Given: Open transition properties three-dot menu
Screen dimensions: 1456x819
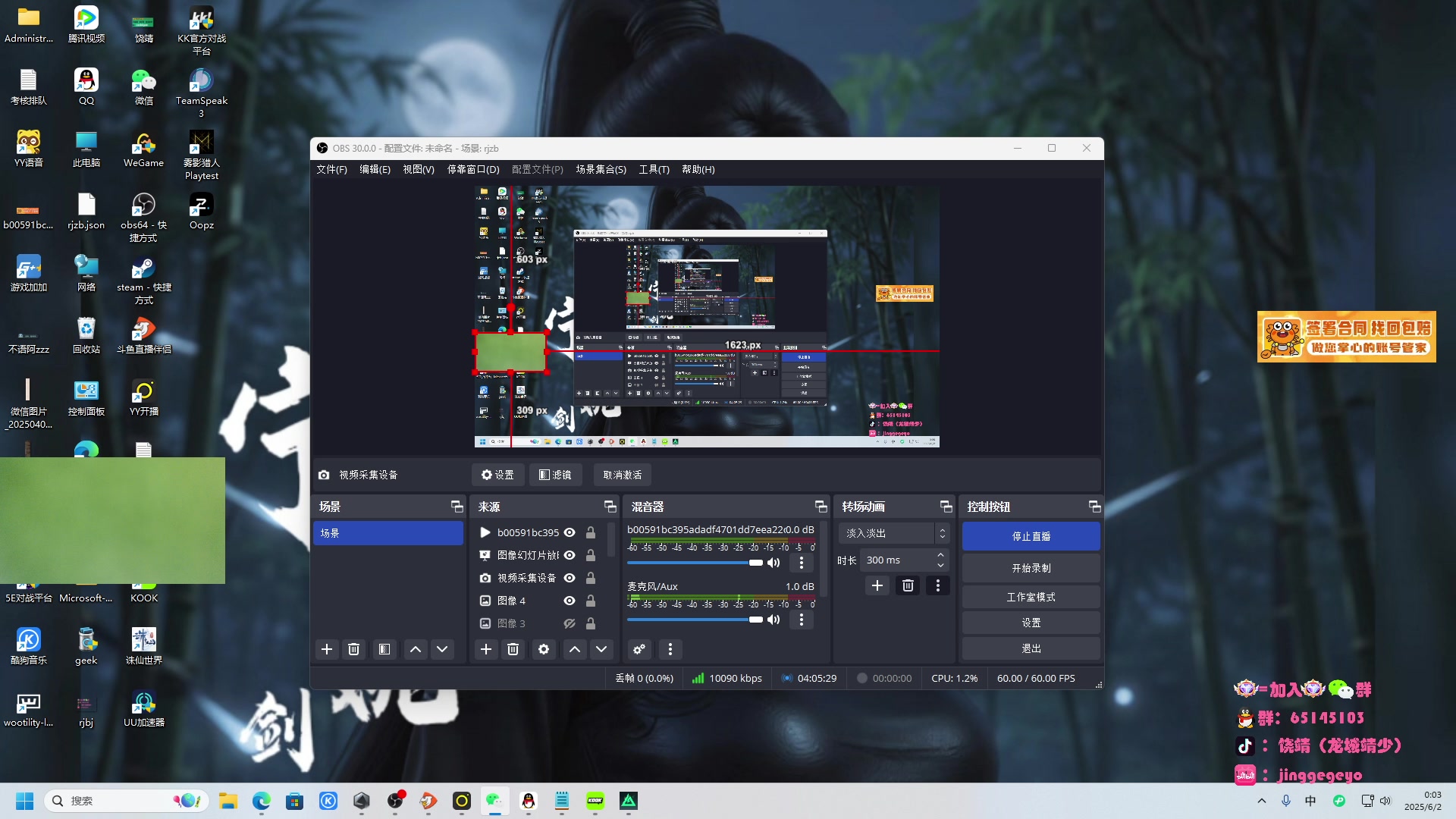Looking at the screenshot, I should point(938,585).
